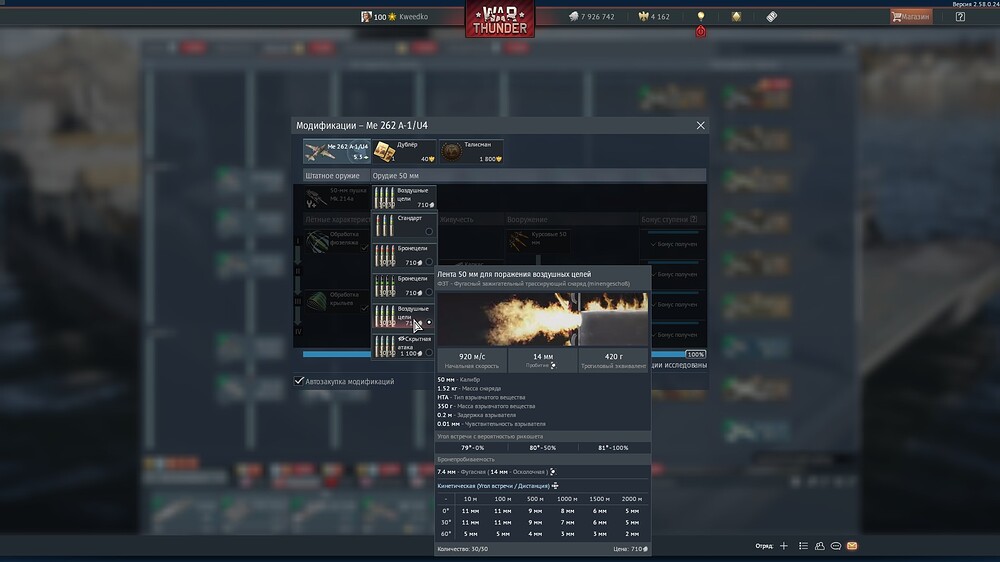The height and width of the screenshot is (562, 1000).
Task: Open the contacts friends icon
Action: pos(820,546)
